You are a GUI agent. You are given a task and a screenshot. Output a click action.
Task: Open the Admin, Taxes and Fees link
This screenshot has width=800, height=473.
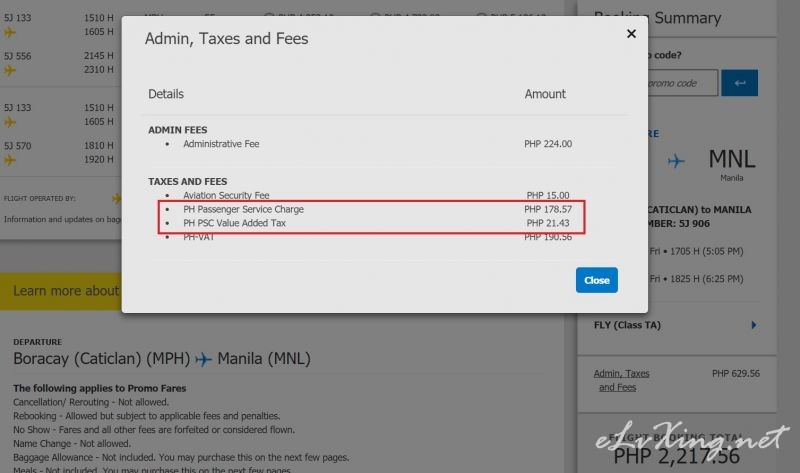[621, 380]
